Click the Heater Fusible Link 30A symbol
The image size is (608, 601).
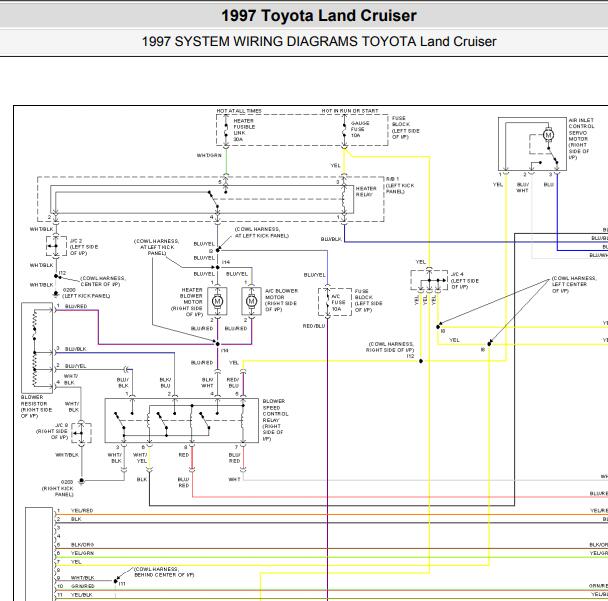coord(226,130)
